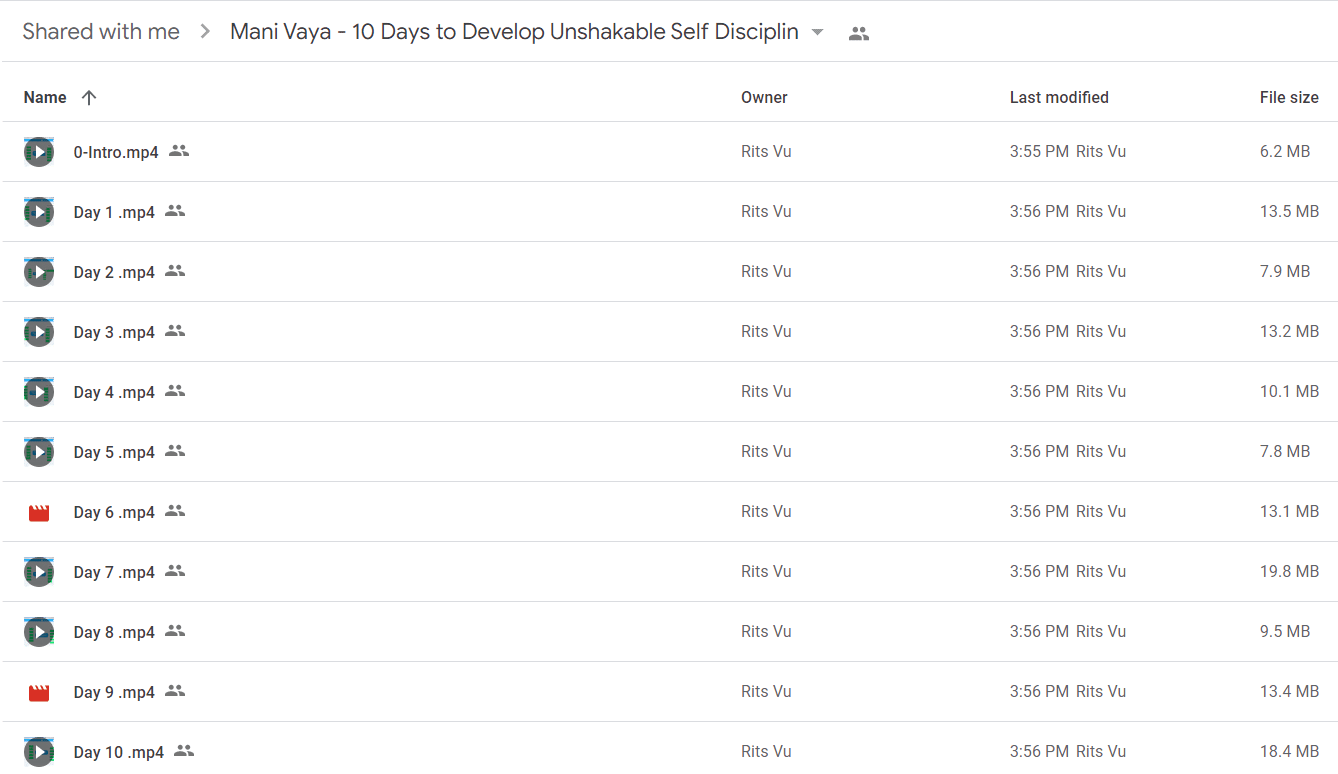Click the shared folder people icon in breadcrumb
Screen dimensions: 1338x774
click(859, 33)
